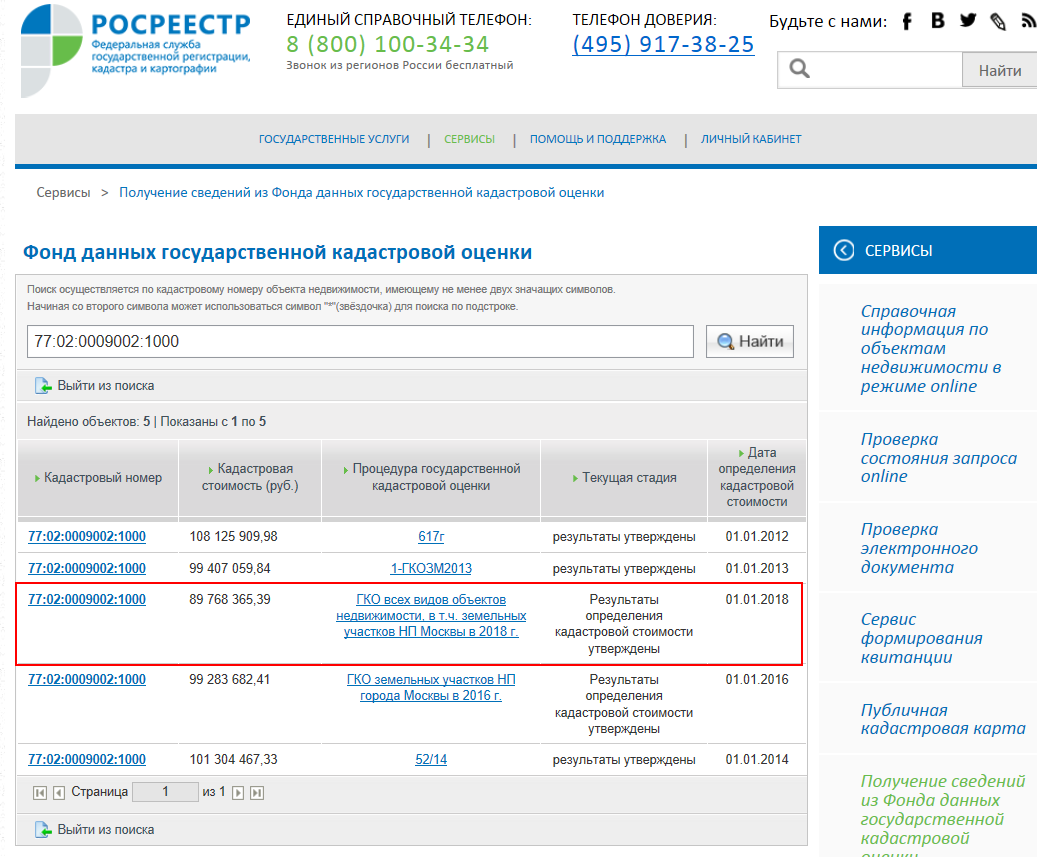Go to the last results page icon
The width and height of the screenshot is (1037, 857).
(257, 792)
